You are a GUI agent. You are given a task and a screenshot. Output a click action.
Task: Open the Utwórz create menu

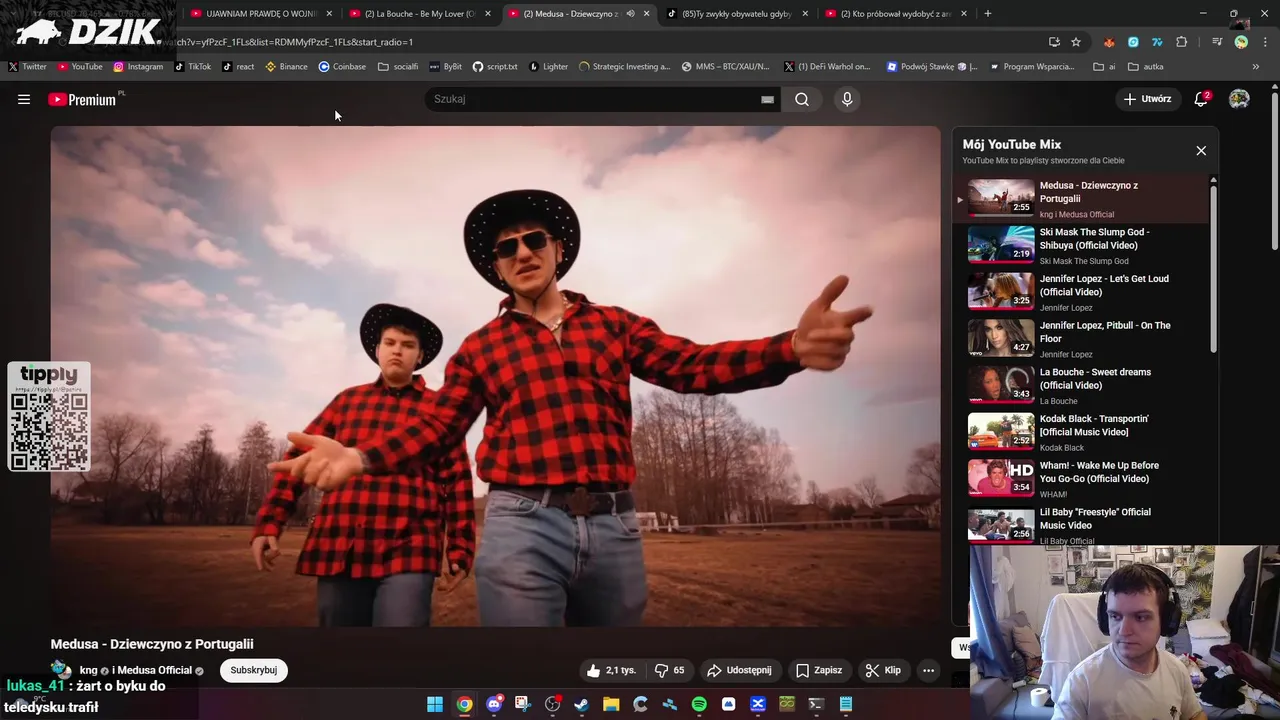pyautogui.click(x=1146, y=99)
